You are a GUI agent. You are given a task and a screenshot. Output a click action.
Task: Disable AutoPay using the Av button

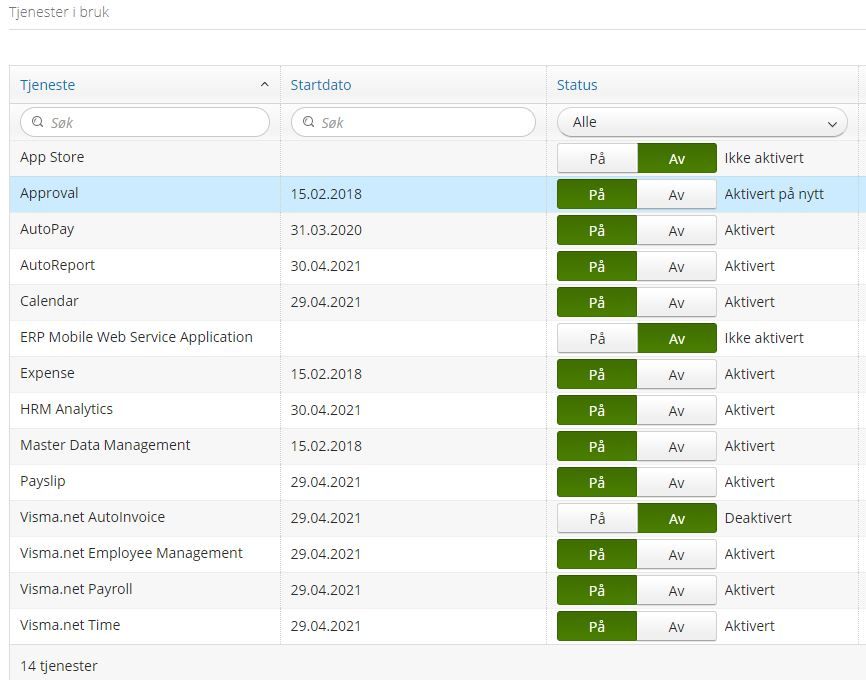[677, 230]
